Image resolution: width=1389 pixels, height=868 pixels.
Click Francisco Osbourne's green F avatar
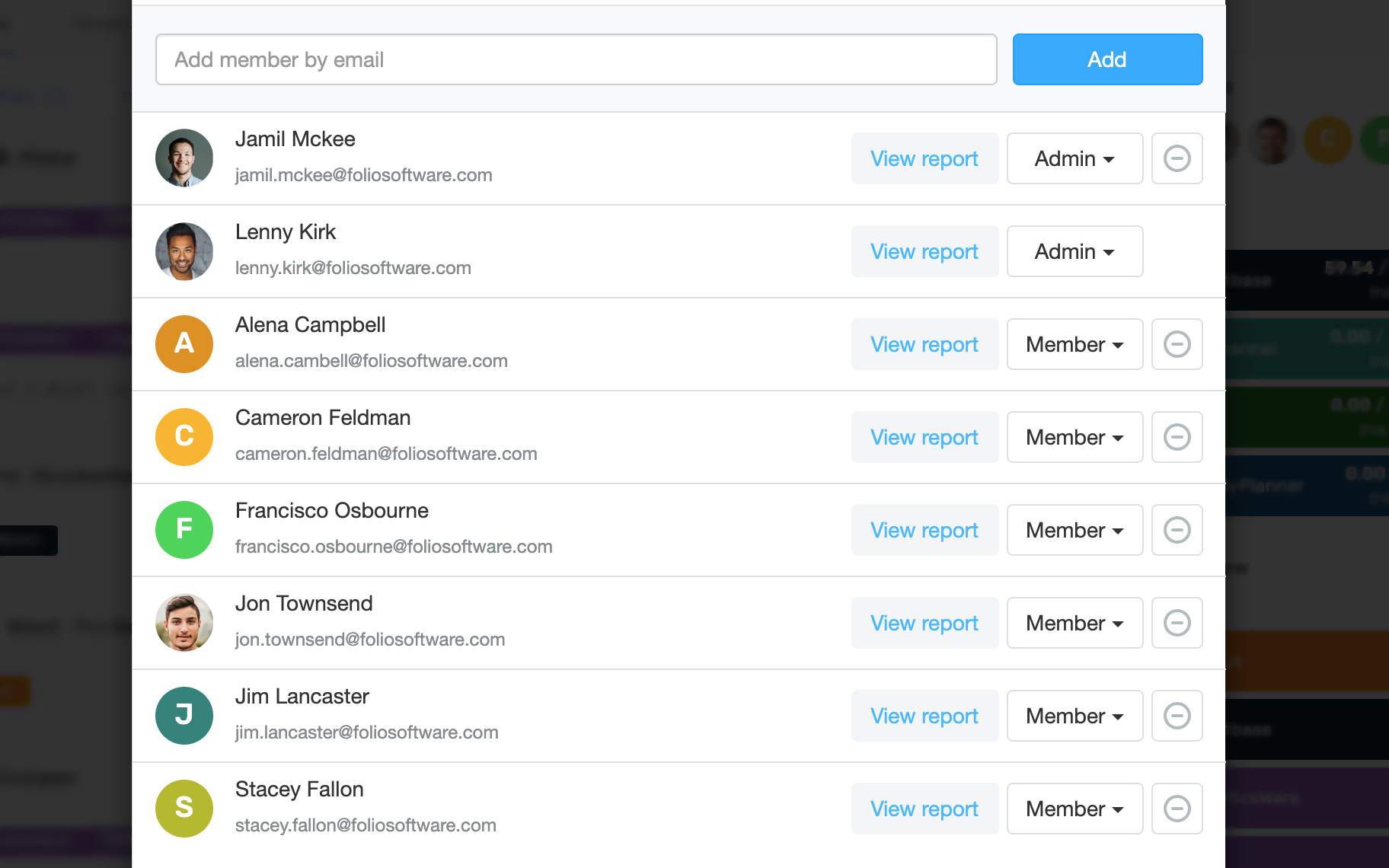pyautogui.click(x=184, y=530)
